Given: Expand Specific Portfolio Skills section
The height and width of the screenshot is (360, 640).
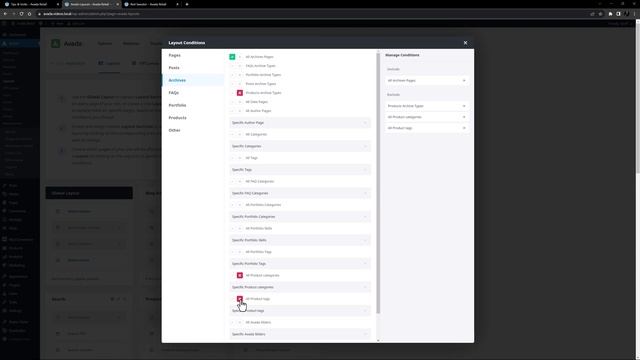Looking at the screenshot, I should (300, 240).
